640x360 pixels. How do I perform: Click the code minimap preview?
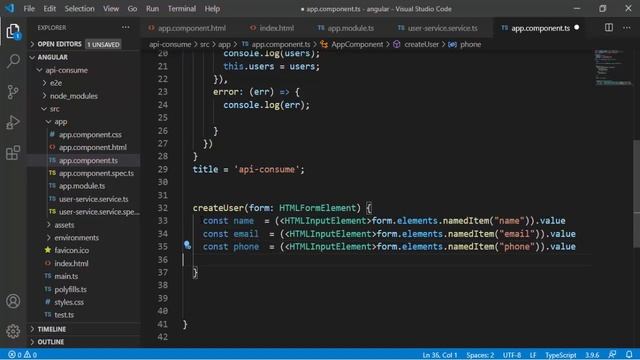tap(612, 67)
